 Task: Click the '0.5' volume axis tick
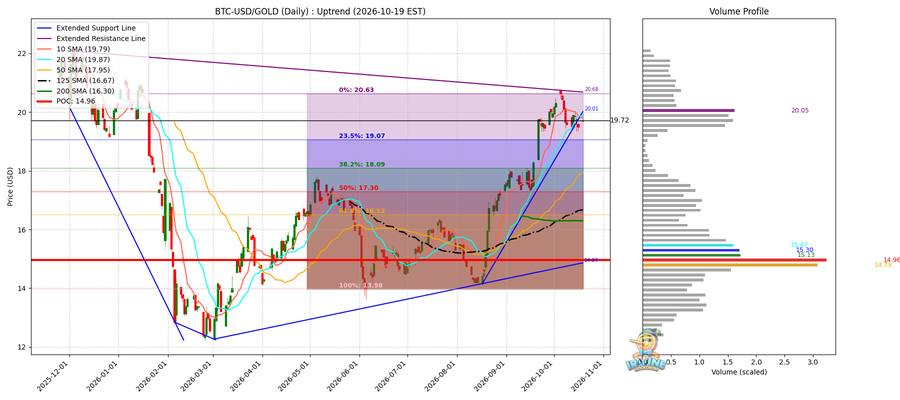(x=670, y=363)
